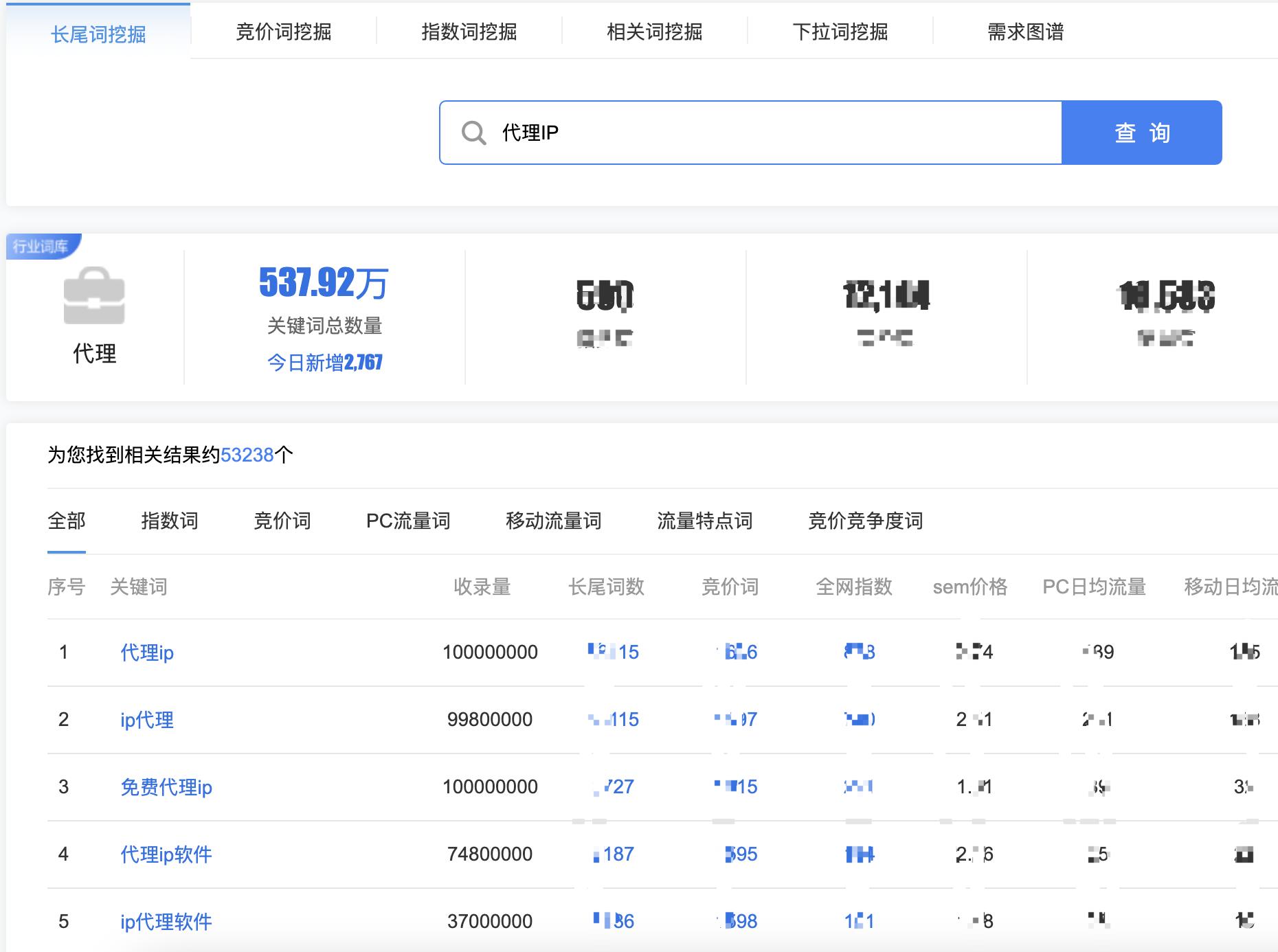The image size is (1278, 952).
Task: Open the 代理ip keyword link
Action: coord(147,653)
